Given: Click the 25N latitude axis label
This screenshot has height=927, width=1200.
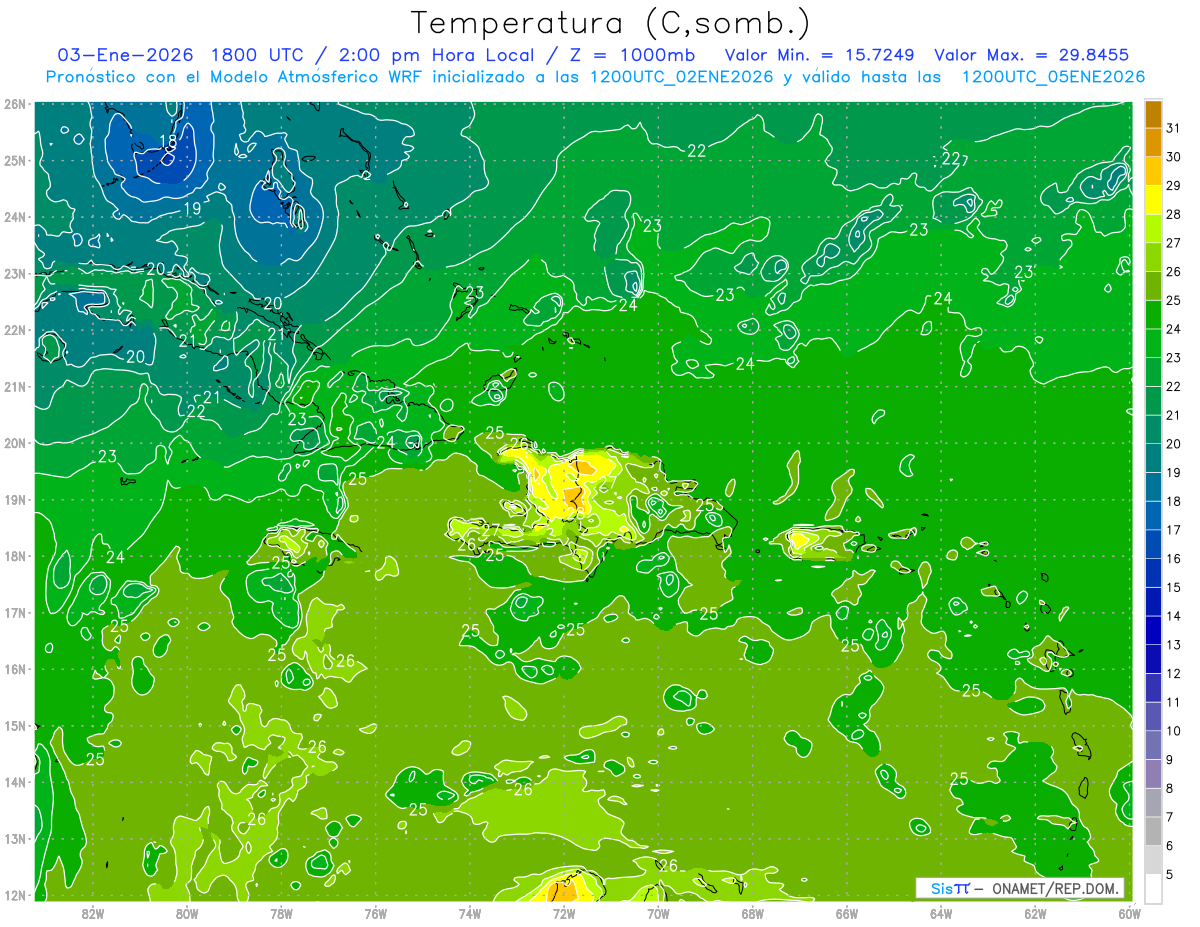Looking at the screenshot, I should point(15,161).
